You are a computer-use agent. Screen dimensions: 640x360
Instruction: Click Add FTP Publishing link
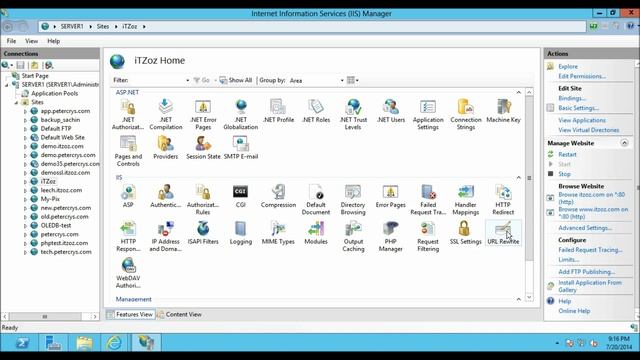tap(587, 272)
